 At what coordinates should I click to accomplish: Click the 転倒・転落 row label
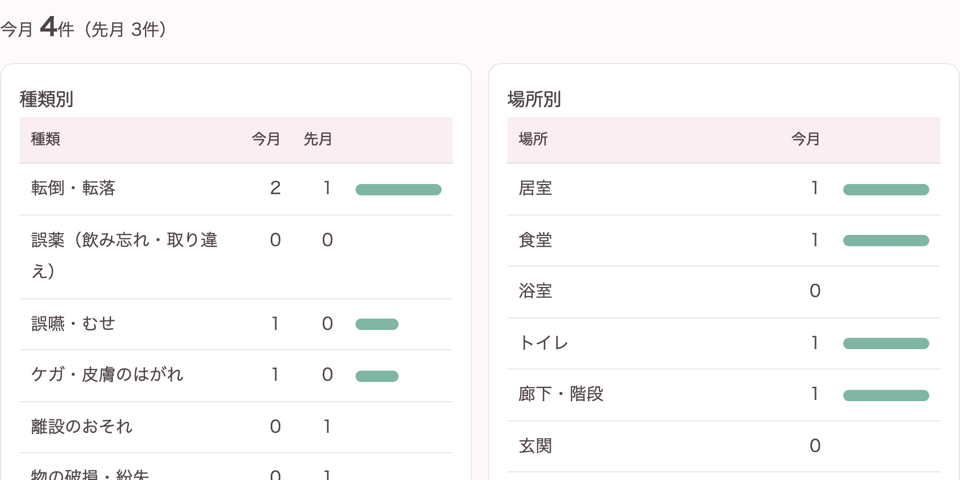point(73,189)
